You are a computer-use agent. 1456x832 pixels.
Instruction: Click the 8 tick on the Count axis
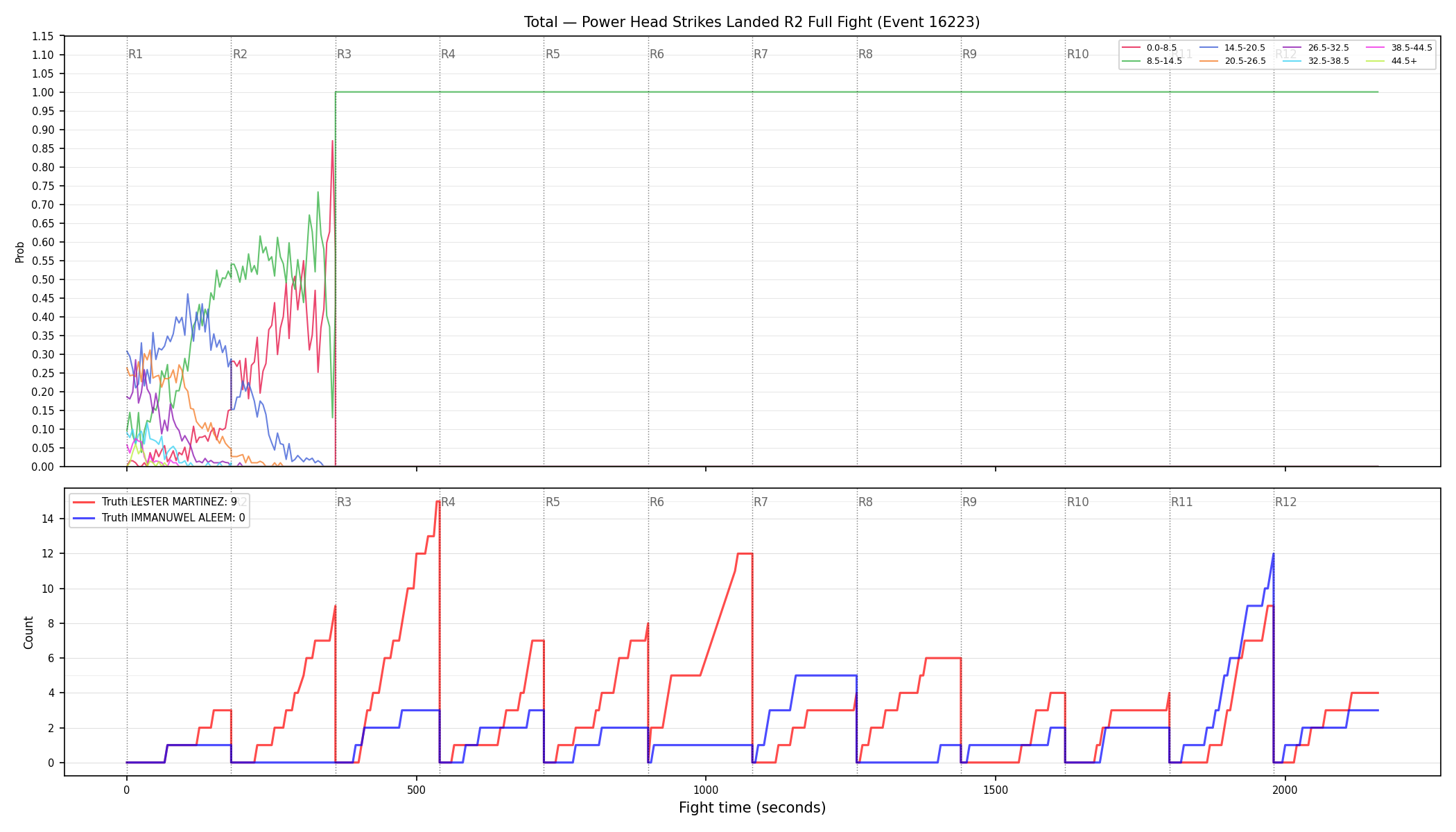[x=51, y=623]
